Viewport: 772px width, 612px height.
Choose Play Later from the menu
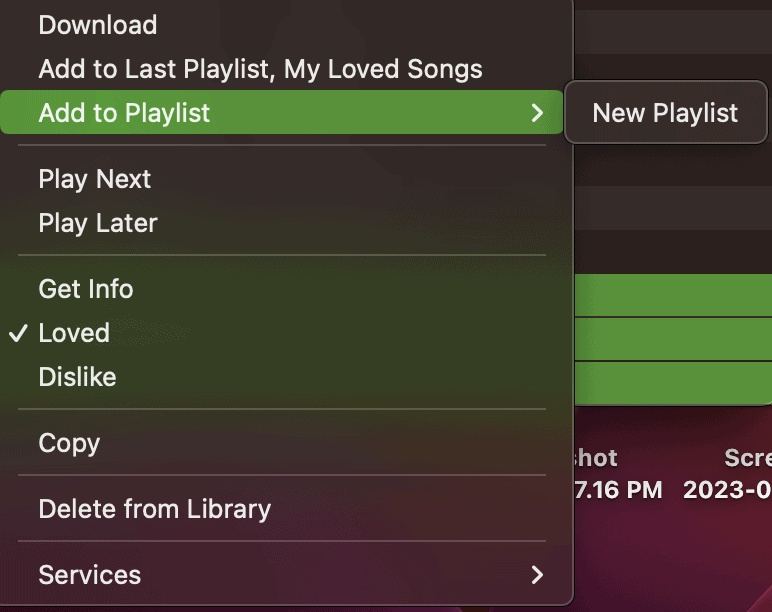(98, 223)
